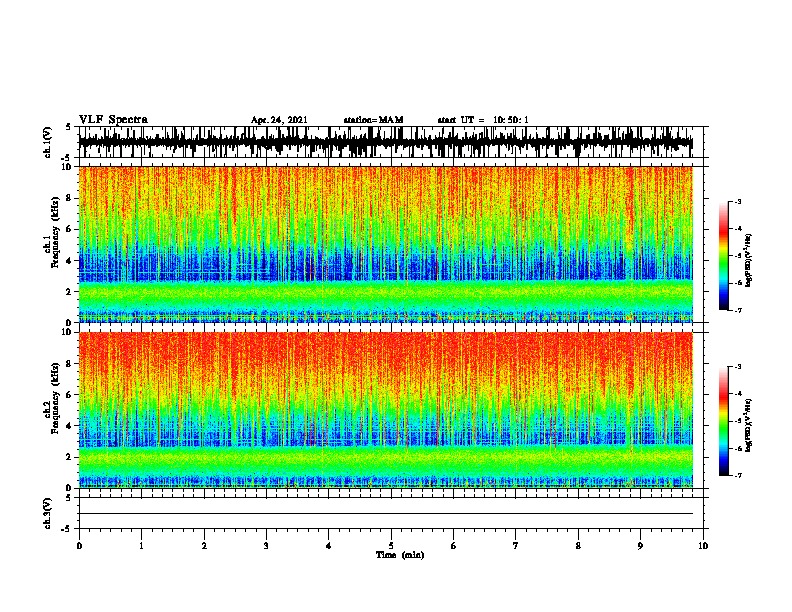Viewport: 792px width, 612px height.
Task: Click the "3" tick on the Time axis
Action: pyautogui.click(x=266, y=546)
